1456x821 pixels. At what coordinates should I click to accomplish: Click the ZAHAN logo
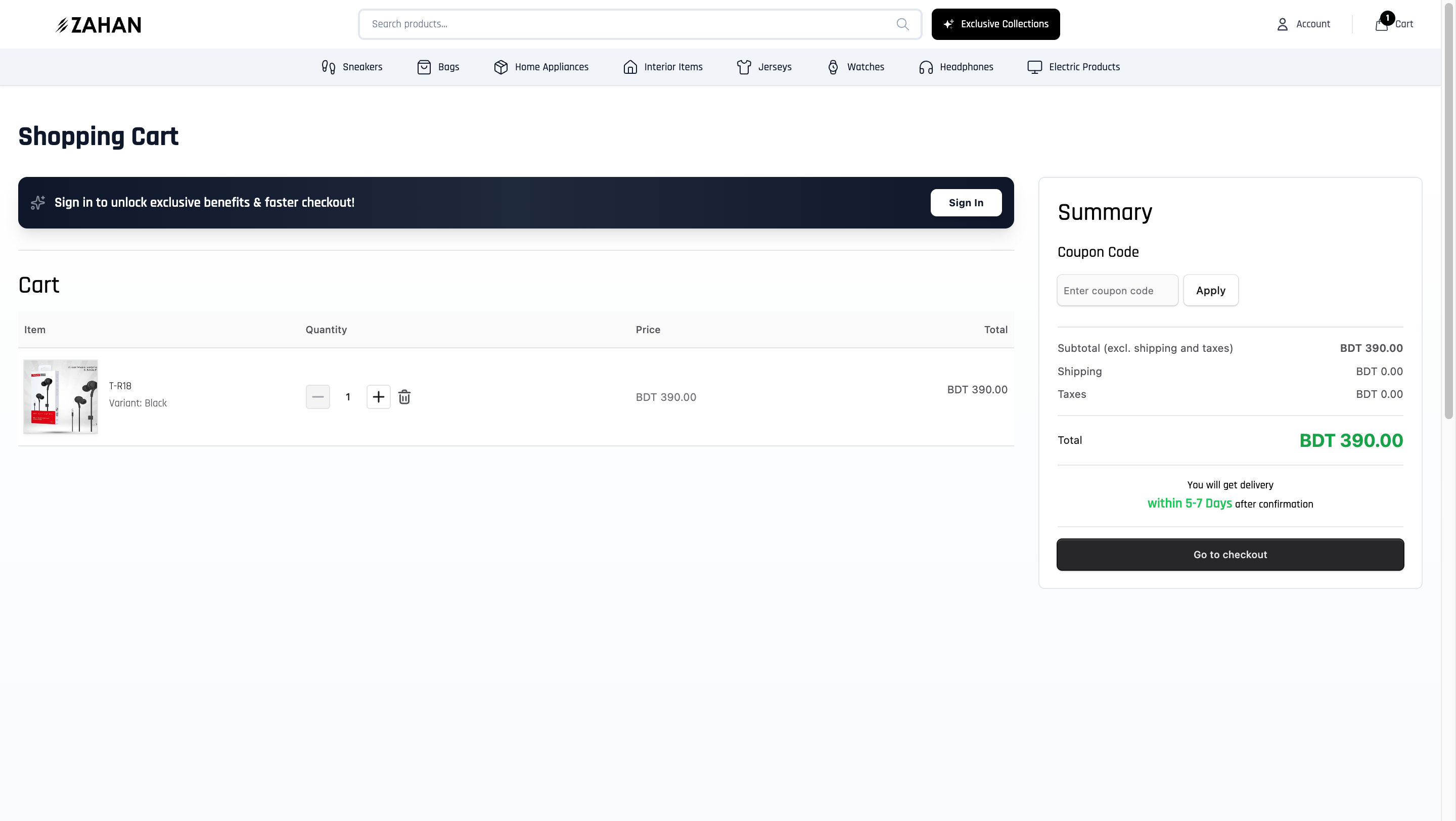pos(99,24)
